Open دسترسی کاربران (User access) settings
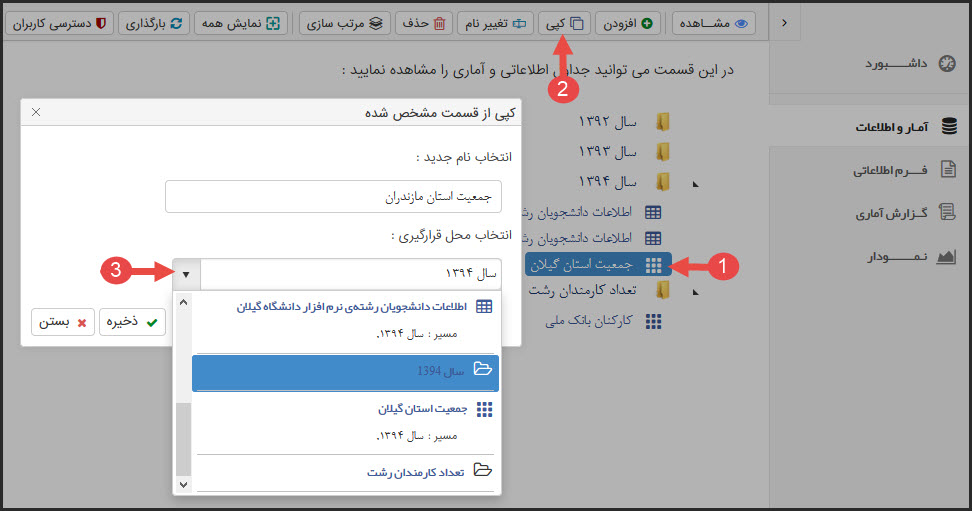The width and height of the screenshot is (972, 511). point(58,22)
